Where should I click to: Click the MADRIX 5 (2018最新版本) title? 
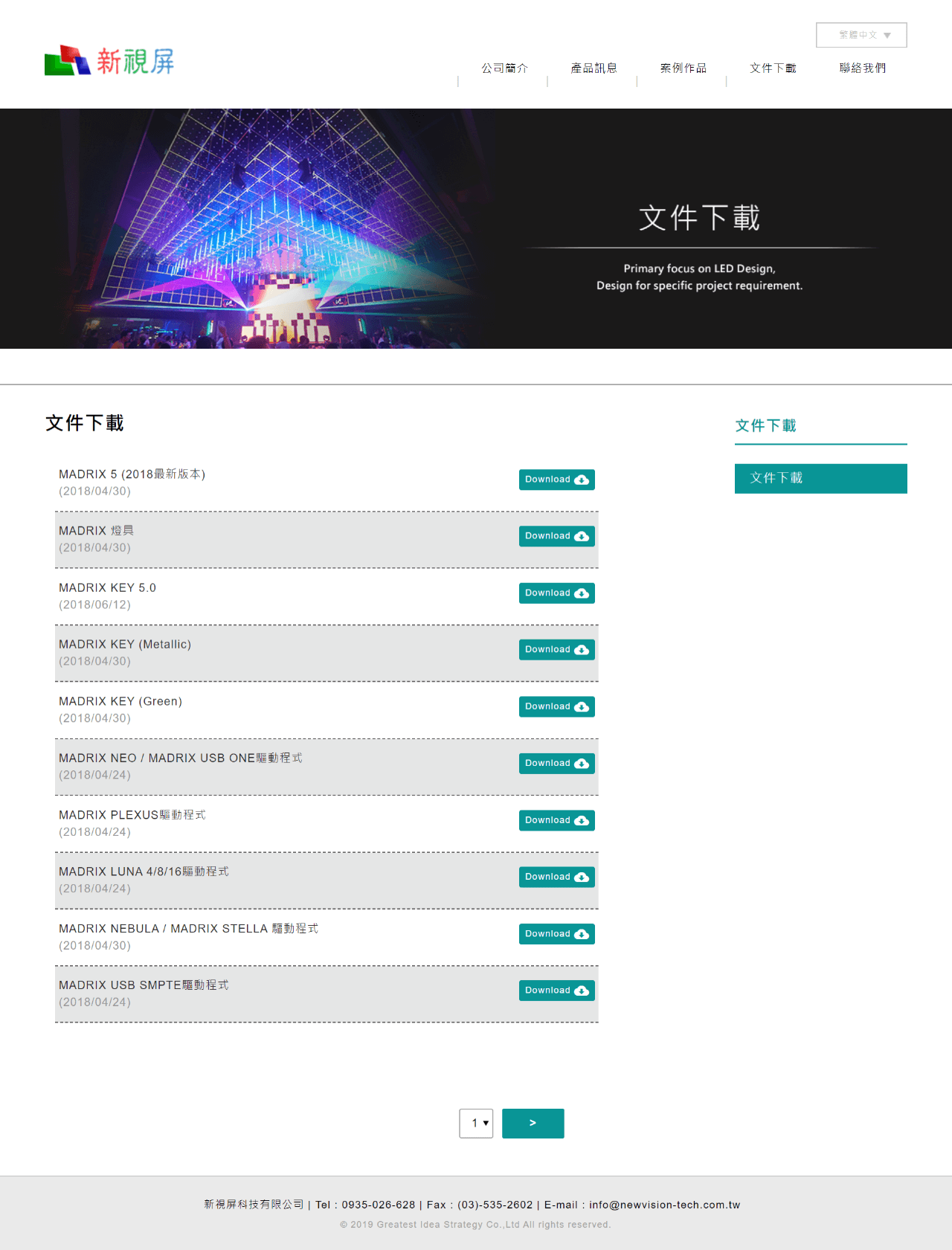(x=132, y=474)
